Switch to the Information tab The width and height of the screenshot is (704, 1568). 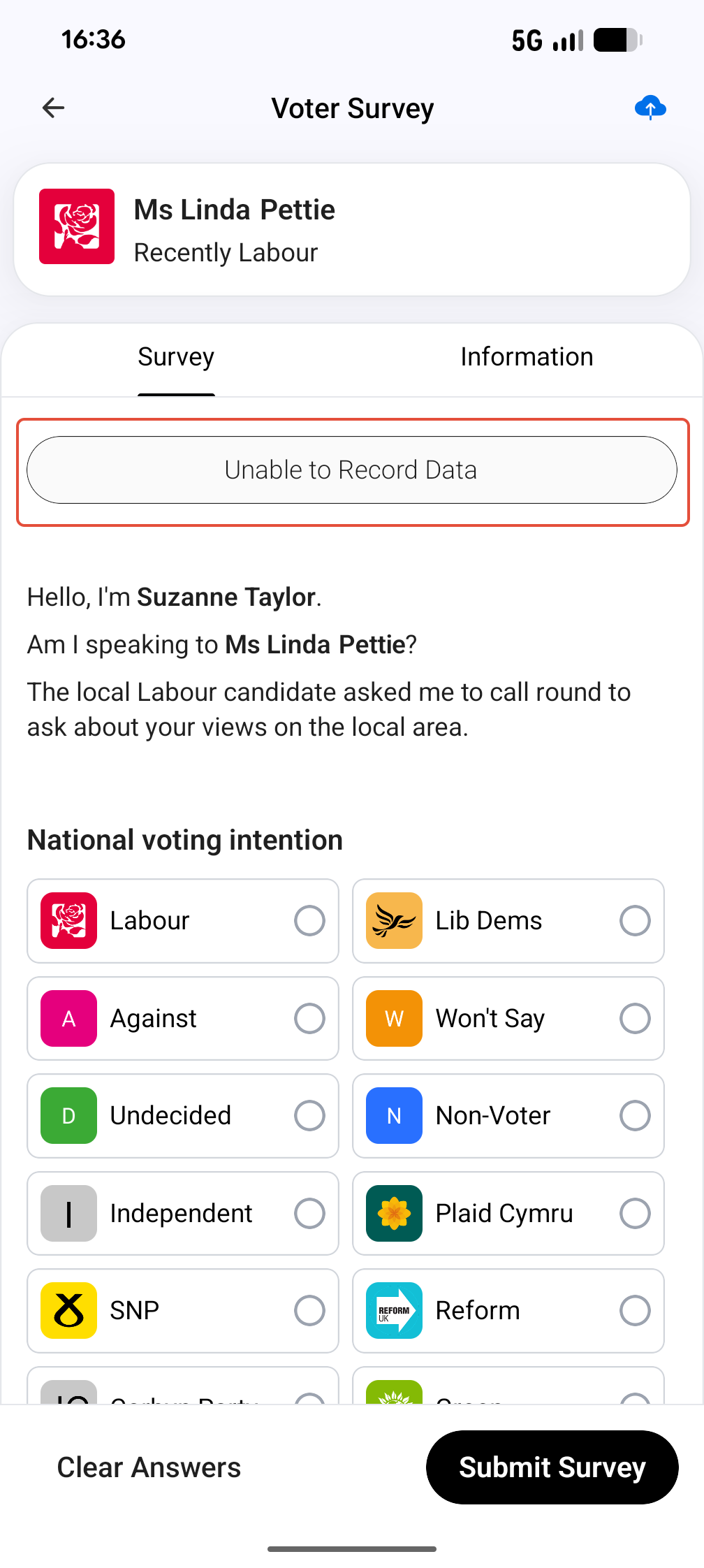pyautogui.click(x=527, y=357)
